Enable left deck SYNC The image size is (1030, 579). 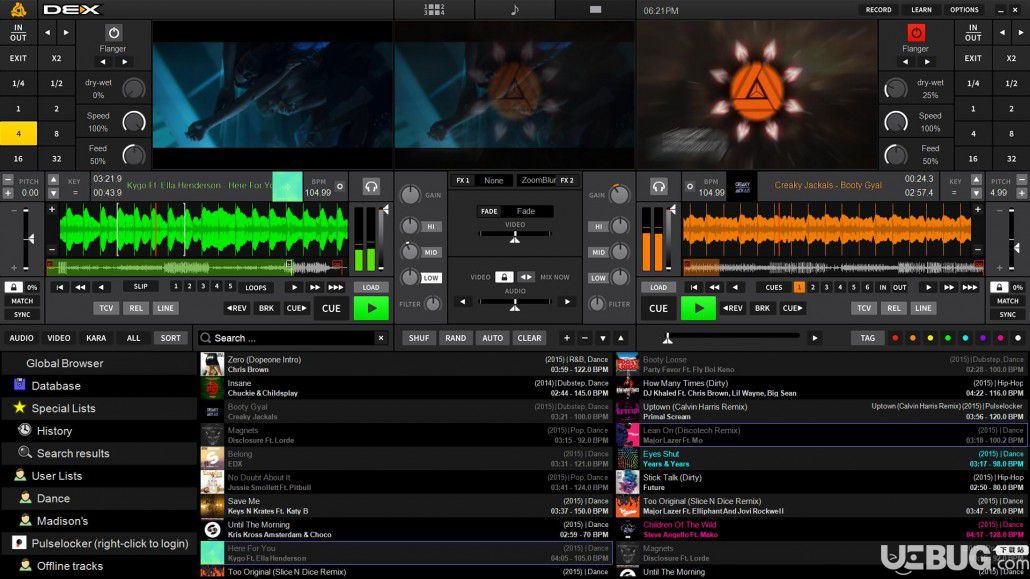pos(22,315)
